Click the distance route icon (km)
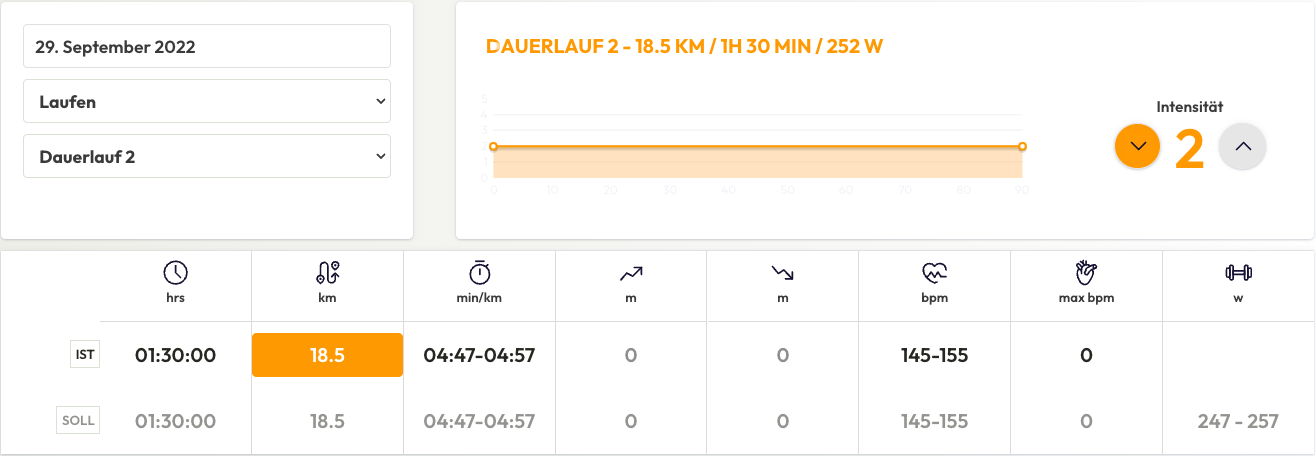 tap(328, 272)
